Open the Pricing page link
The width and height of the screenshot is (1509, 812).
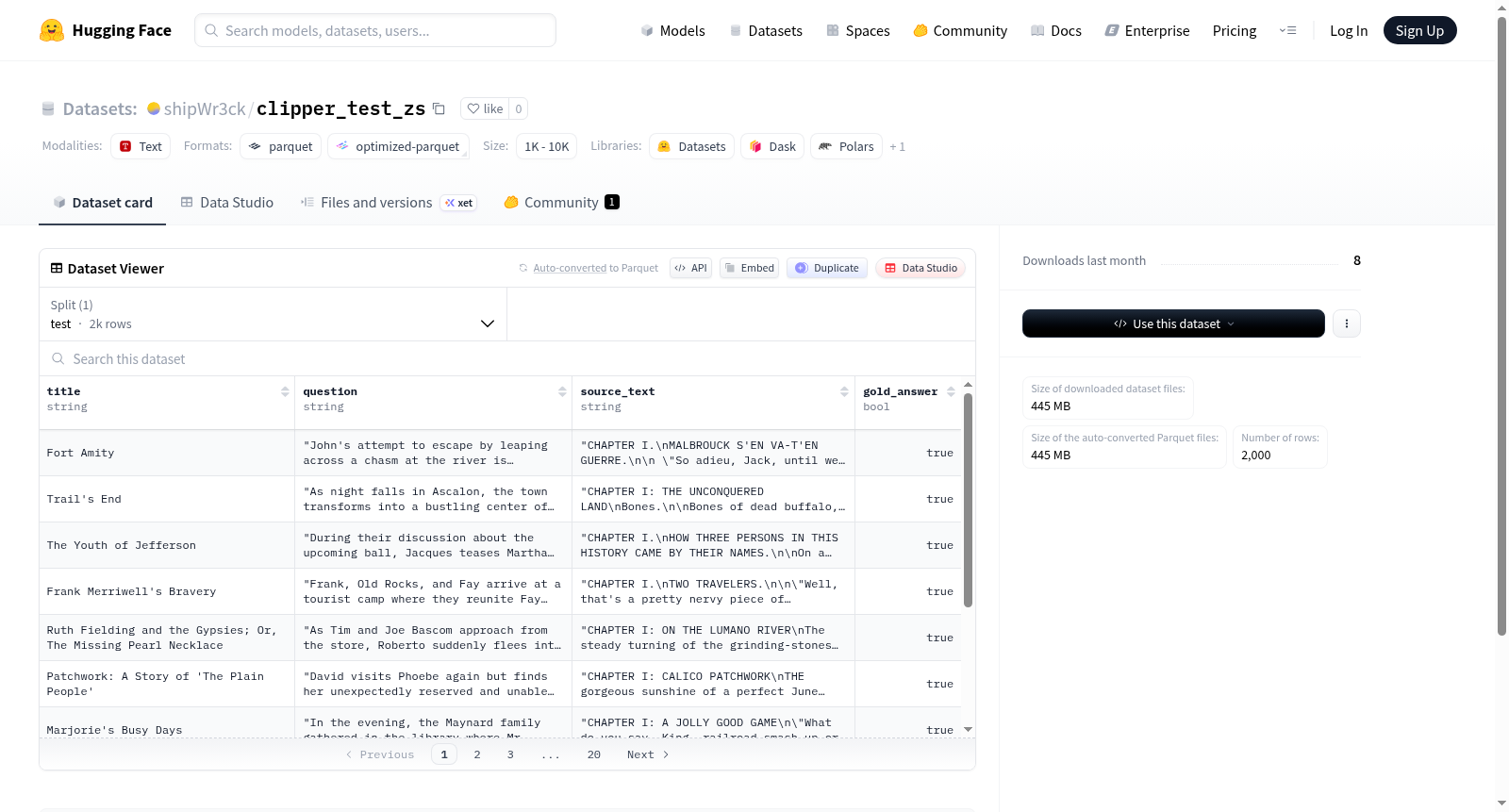pyautogui.click(x=1235, y=30)
